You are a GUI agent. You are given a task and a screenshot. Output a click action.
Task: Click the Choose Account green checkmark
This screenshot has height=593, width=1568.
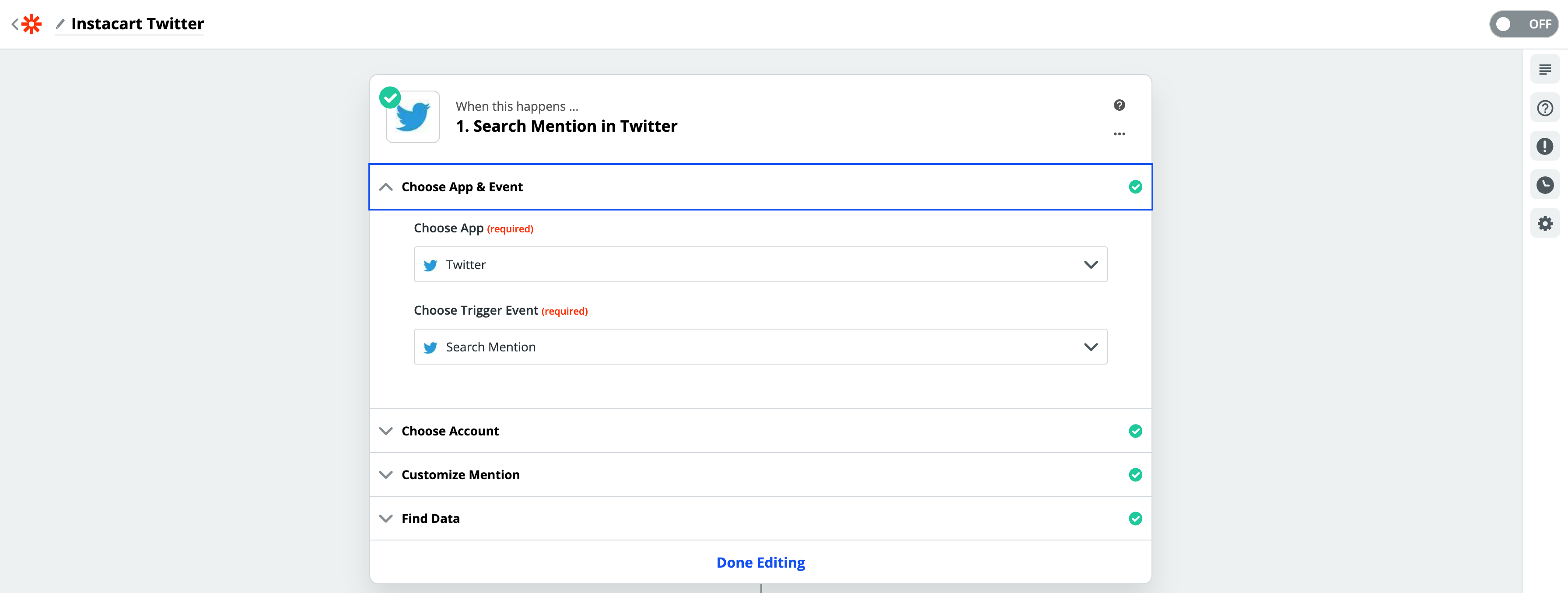coord(1135,431)
